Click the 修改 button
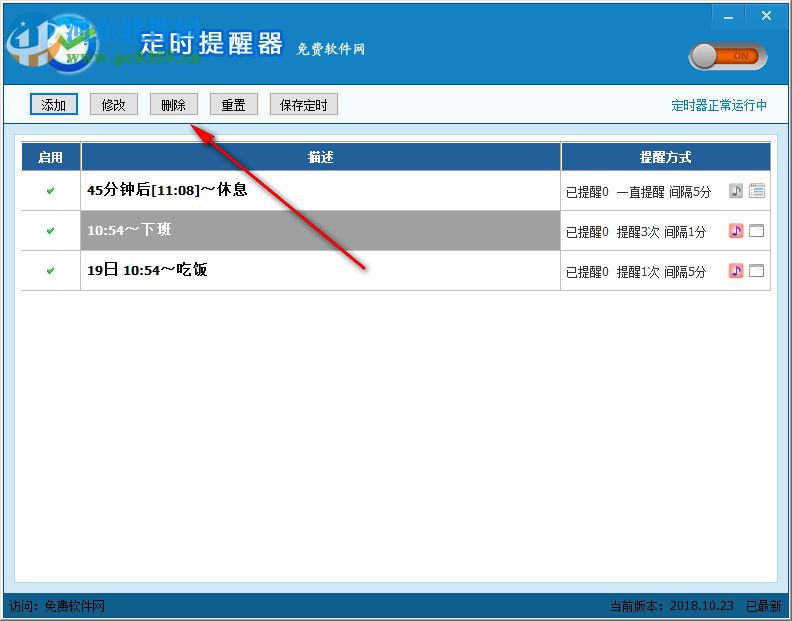 [114, 105]
